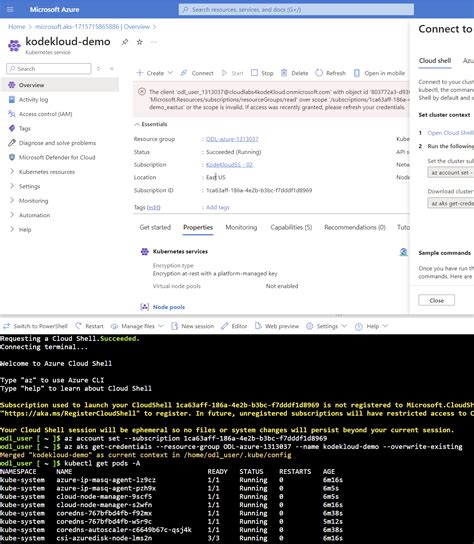Click the Refresh circular arrow icon
Screen dimensions: 474x544
pyautogui.click(x=319, y=73)
